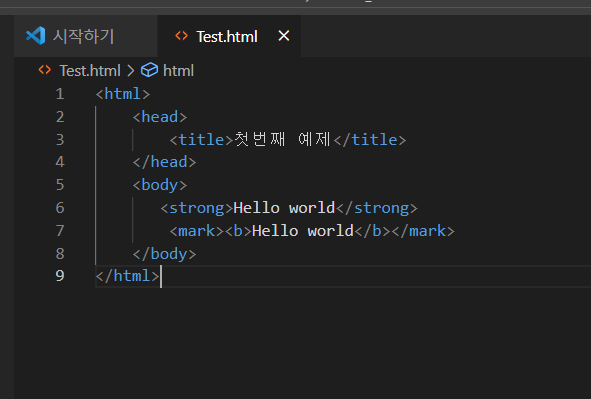This screenshot has height=399, width=591.
Task: Switch to the 시작하기 tab
Action: click(x=85, y=36)
